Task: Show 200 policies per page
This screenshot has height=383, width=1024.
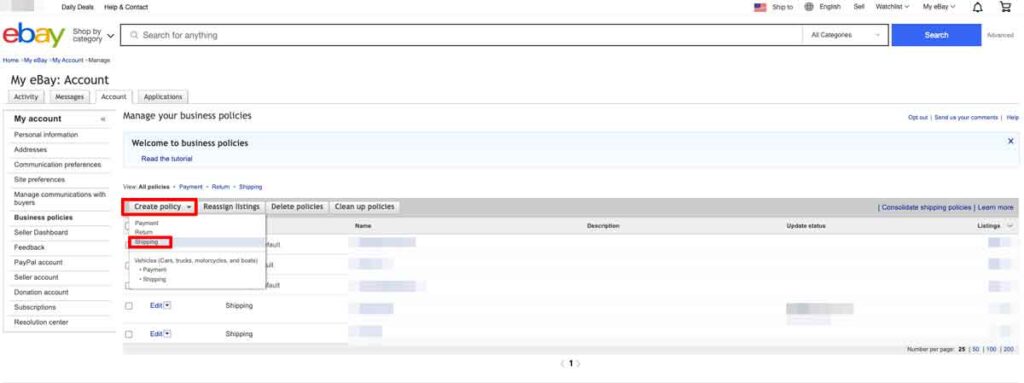Action: click(1008, 350)
